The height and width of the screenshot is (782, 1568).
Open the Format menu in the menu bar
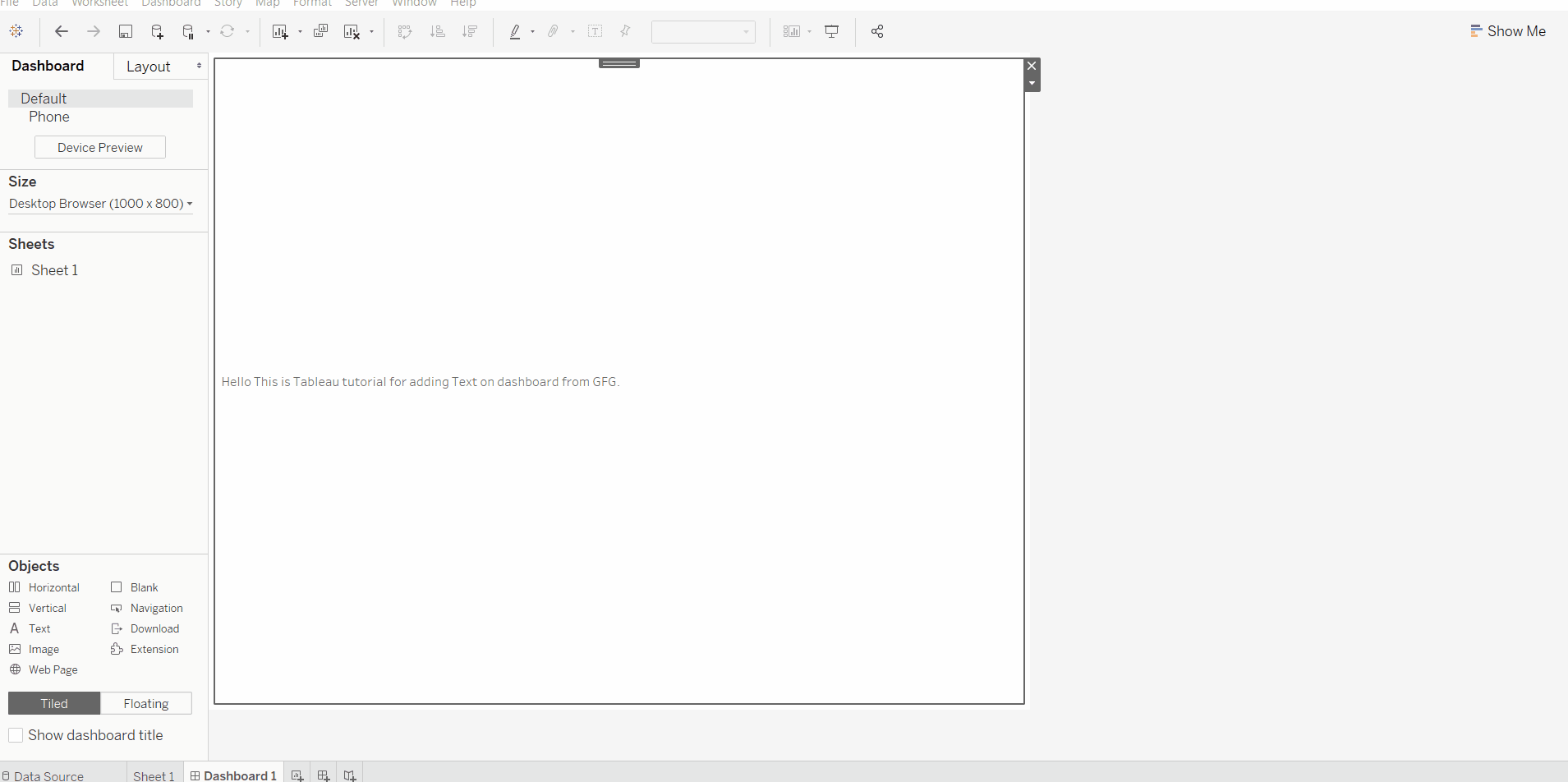pos(312,3)
